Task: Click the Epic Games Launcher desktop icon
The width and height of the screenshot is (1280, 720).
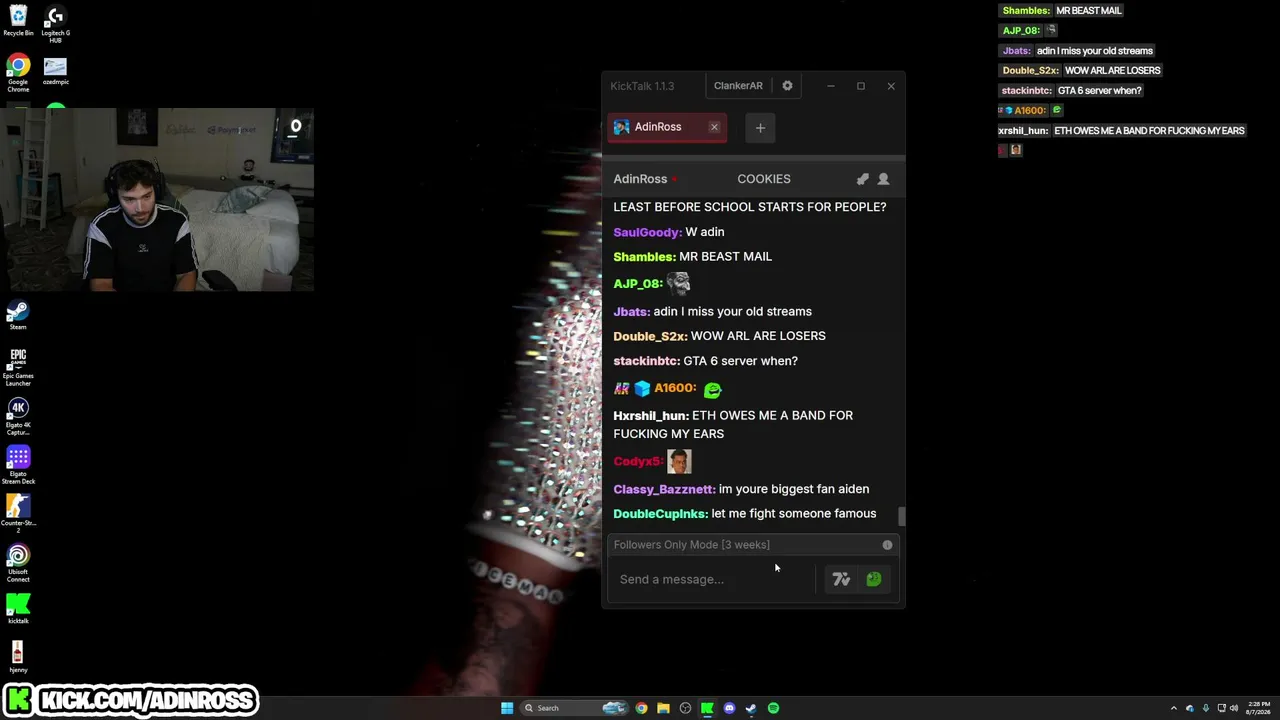Action: 18,366
